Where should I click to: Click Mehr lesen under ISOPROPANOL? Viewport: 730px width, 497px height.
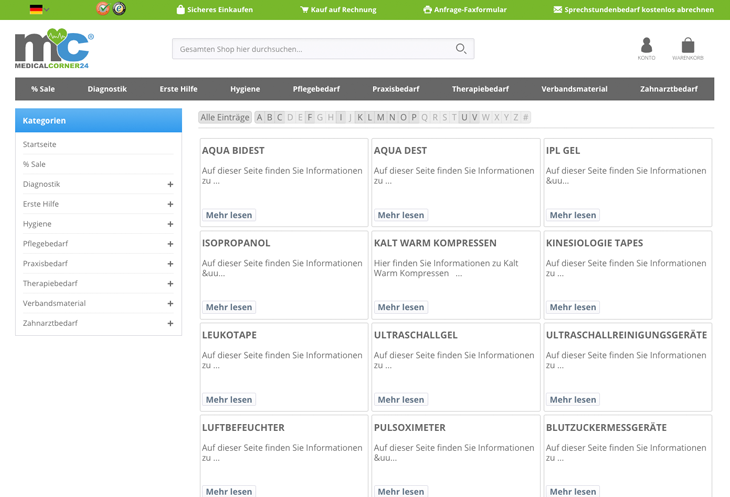point(229,307)
